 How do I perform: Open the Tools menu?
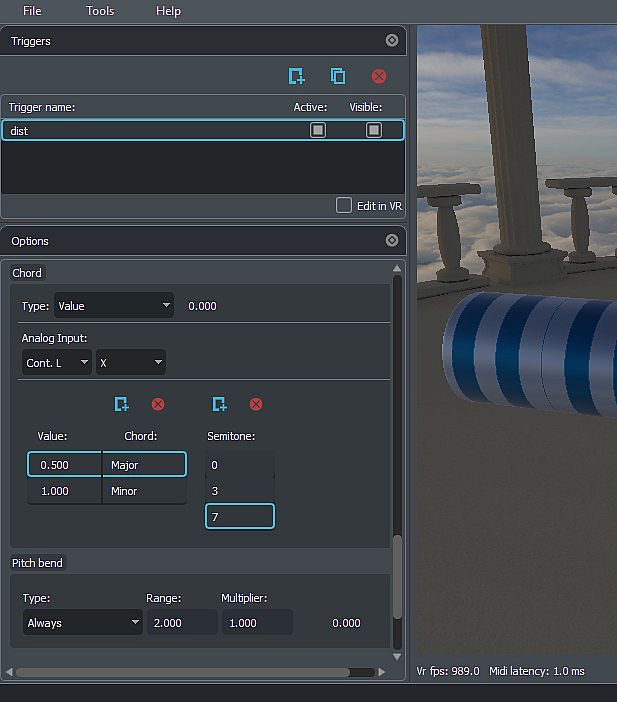coord(100,11)
